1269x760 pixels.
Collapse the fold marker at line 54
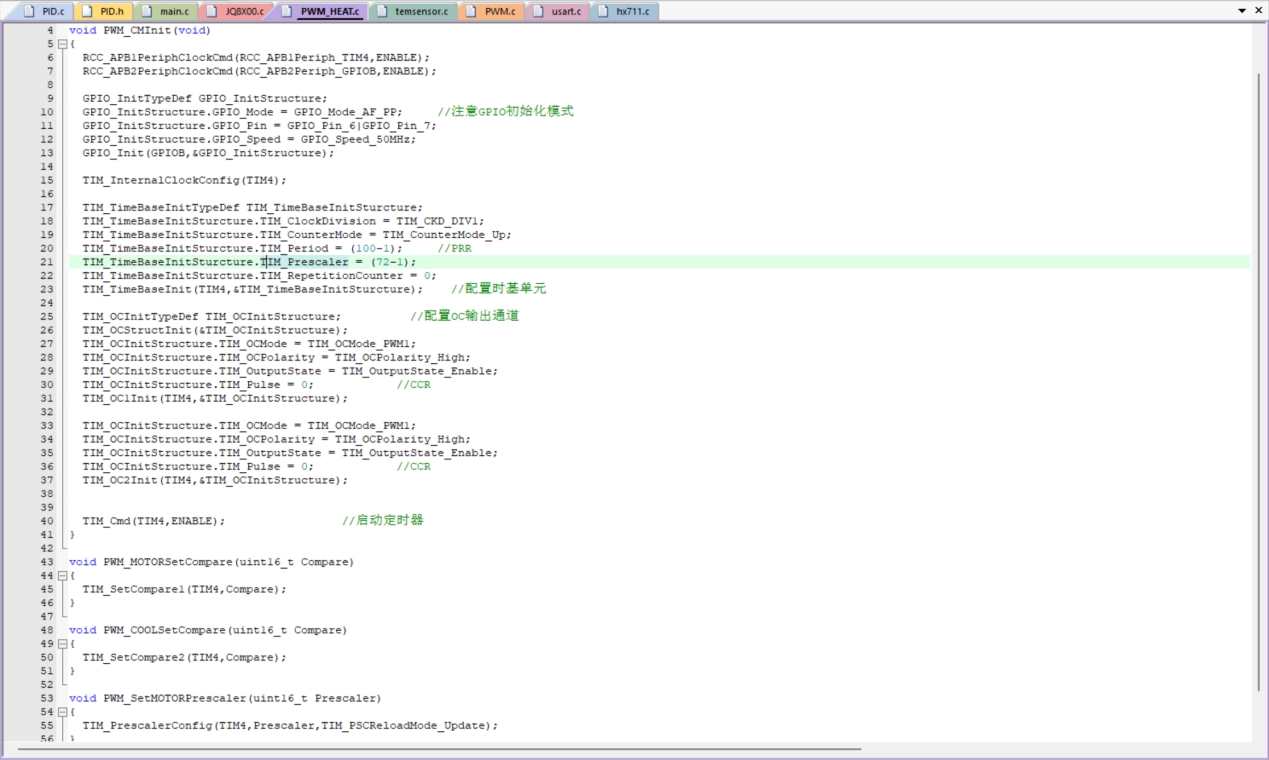62,712
